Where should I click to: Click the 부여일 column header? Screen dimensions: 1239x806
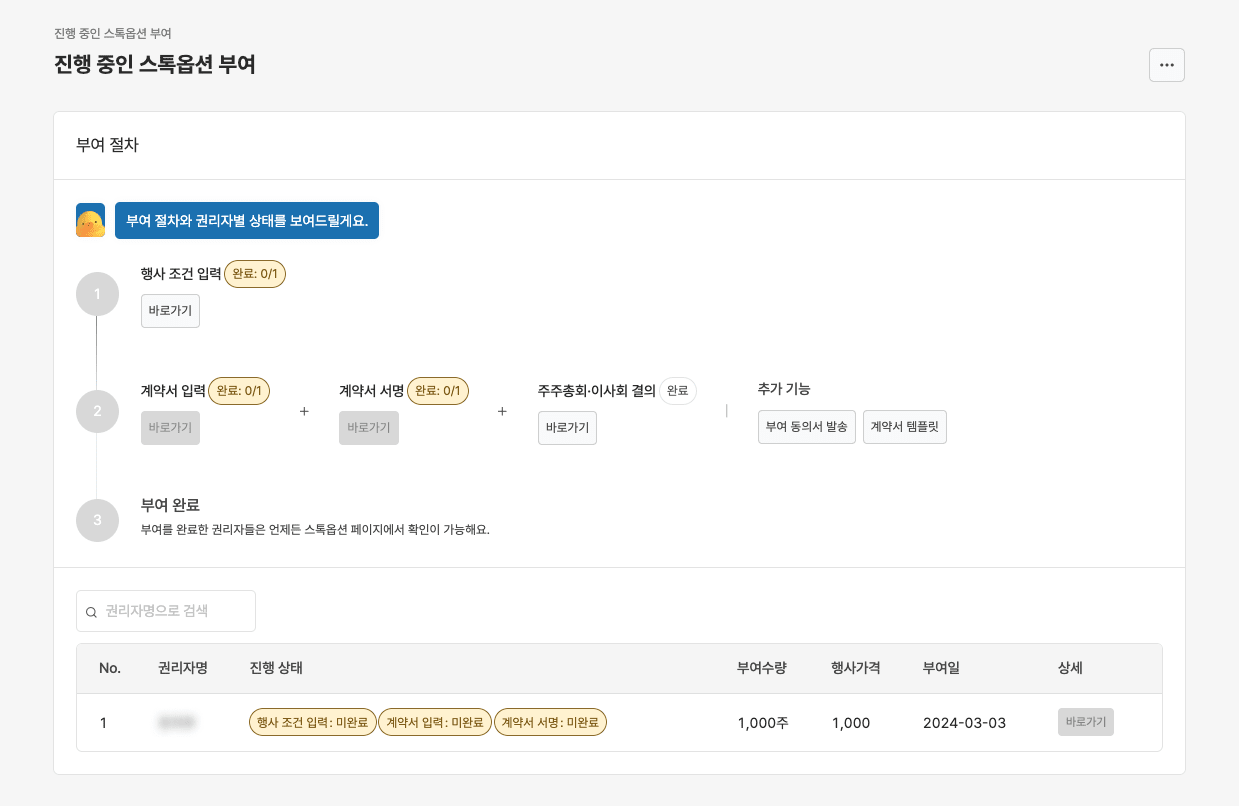tap(941, 668)
